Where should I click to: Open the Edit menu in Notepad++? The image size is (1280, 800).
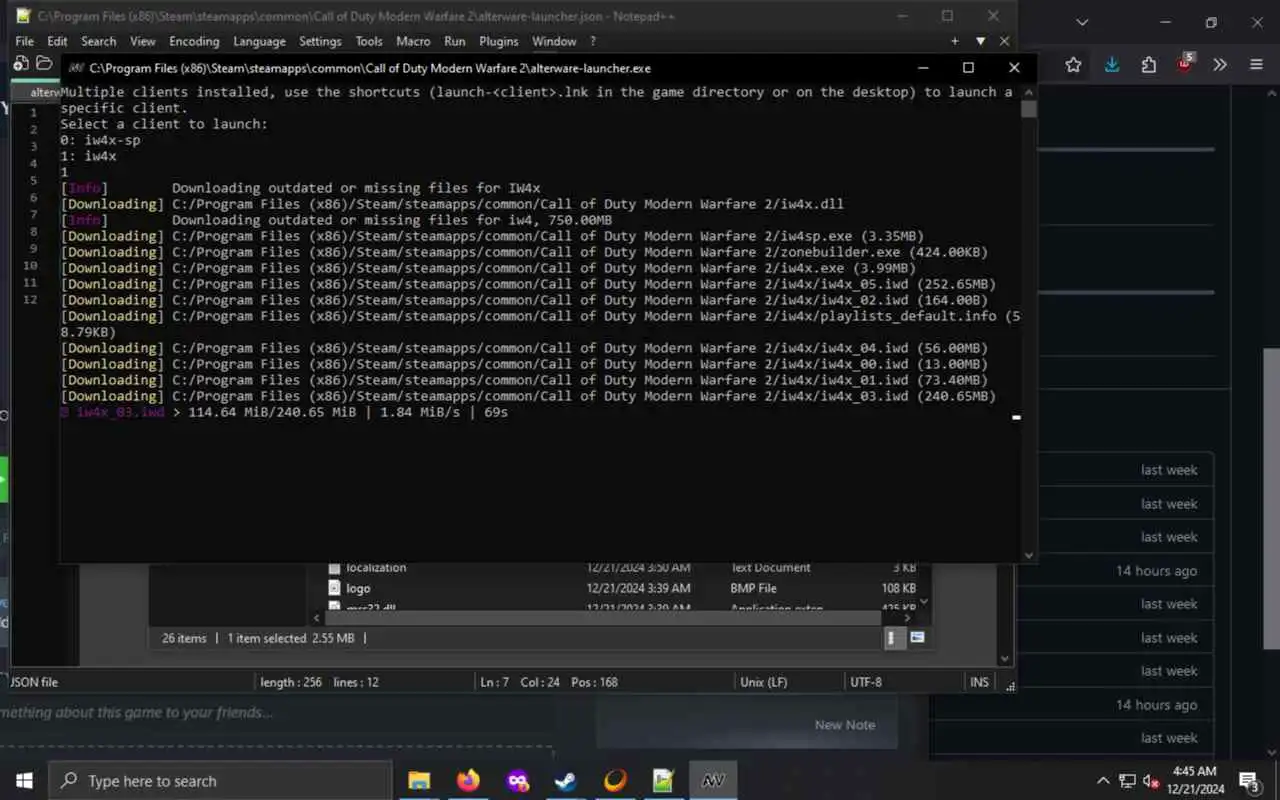(57, 41)
